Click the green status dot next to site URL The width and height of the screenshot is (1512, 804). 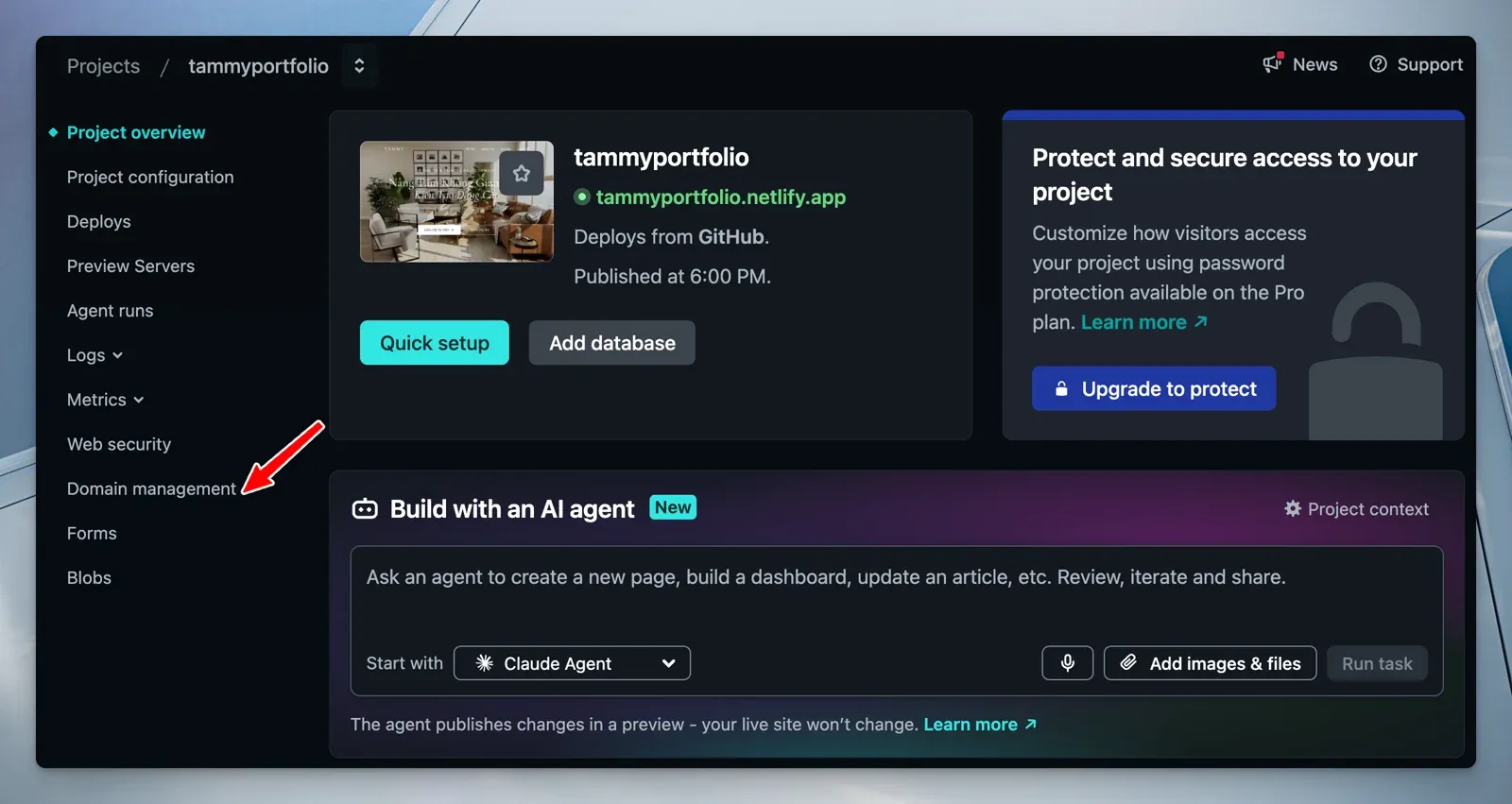coord(582,197)
